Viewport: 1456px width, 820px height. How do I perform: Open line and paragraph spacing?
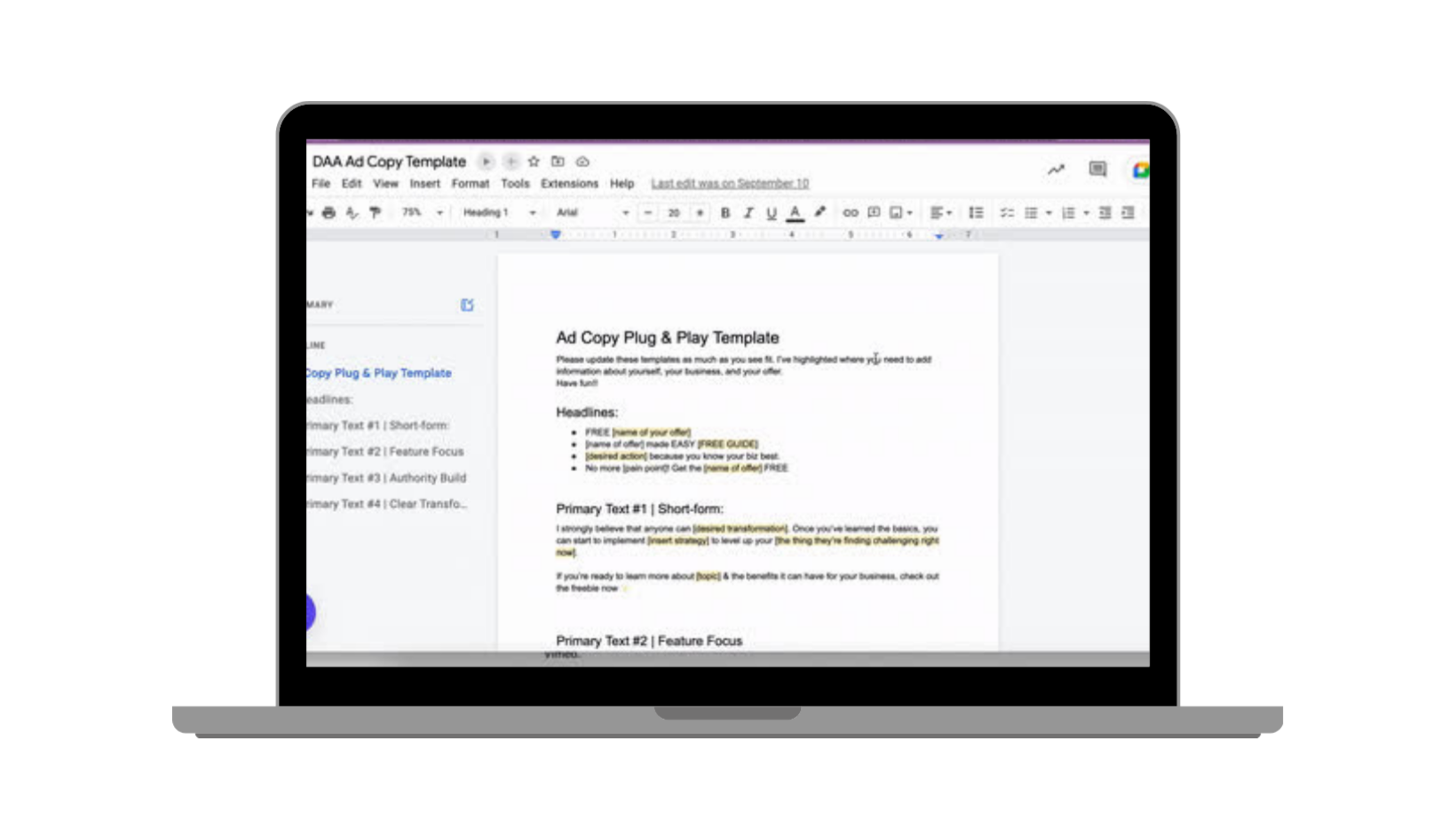coord(976,213)
